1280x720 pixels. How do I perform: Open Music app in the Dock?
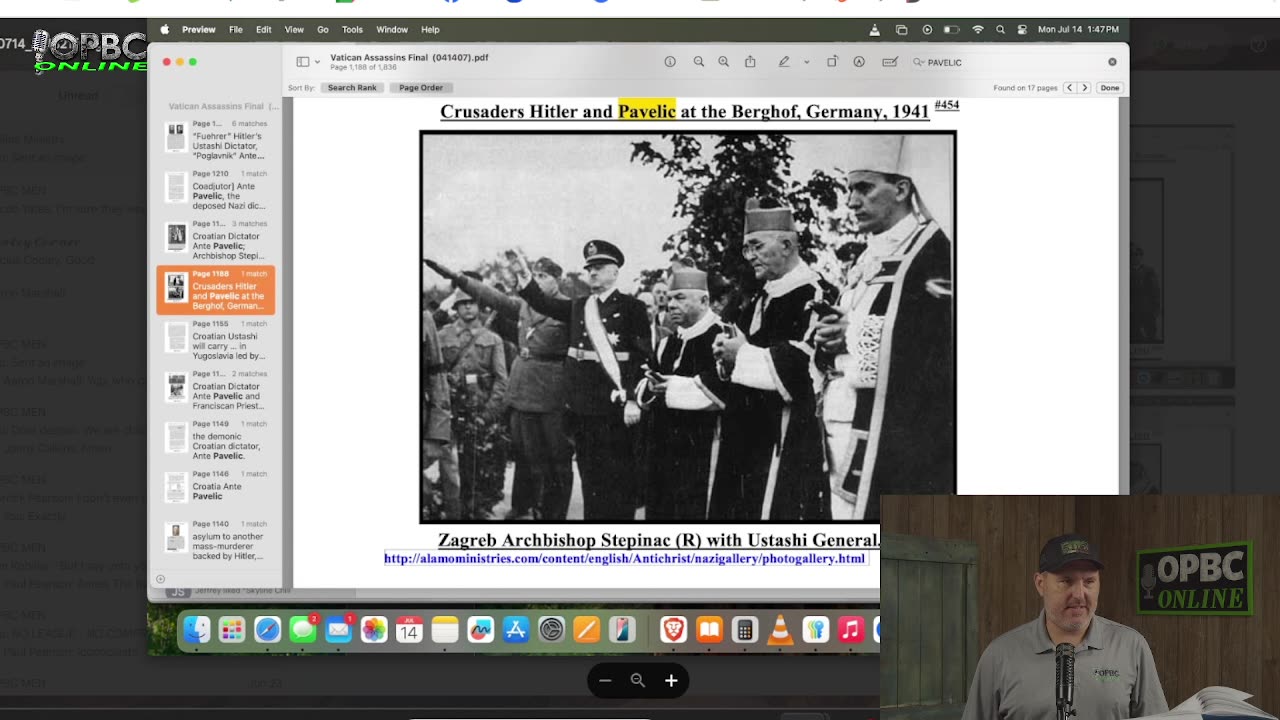click(x=851, y=629)
